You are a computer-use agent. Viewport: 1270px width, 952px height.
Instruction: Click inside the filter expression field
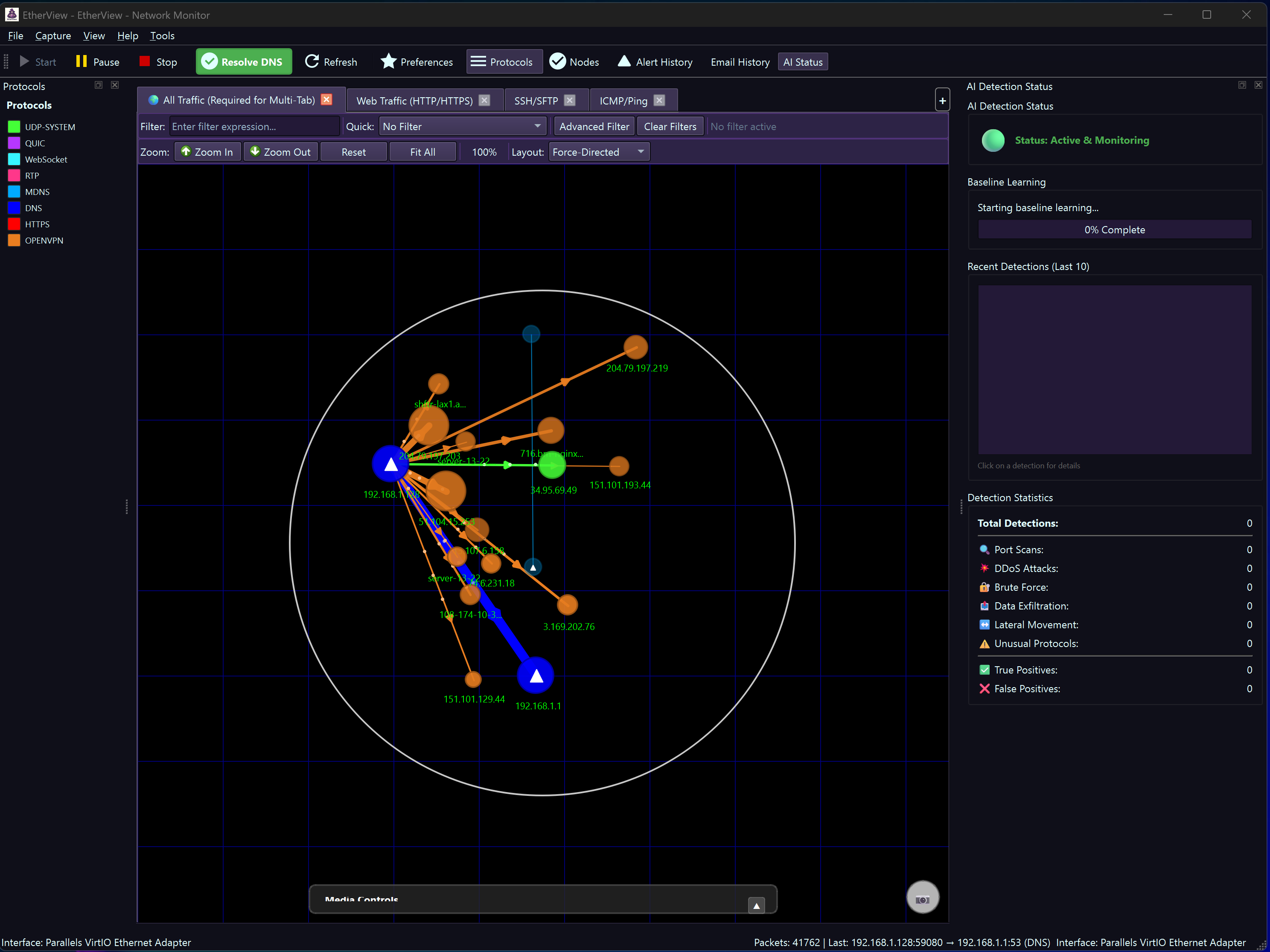click(254, 126)
